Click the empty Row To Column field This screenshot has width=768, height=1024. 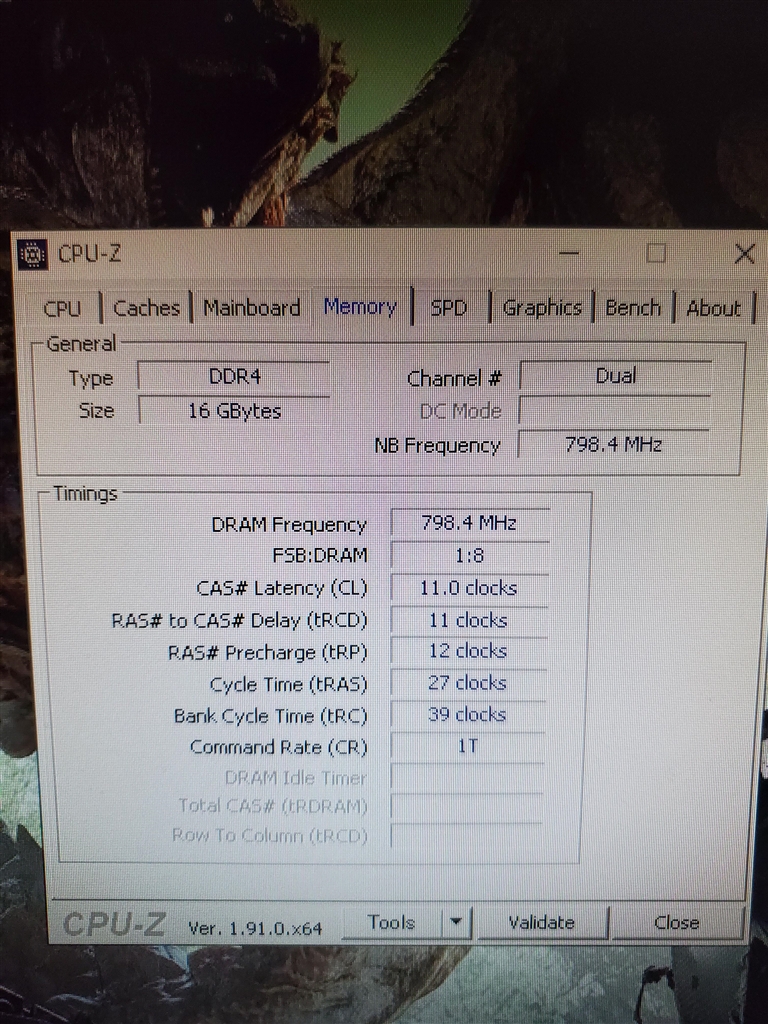(x=466, y=836)
